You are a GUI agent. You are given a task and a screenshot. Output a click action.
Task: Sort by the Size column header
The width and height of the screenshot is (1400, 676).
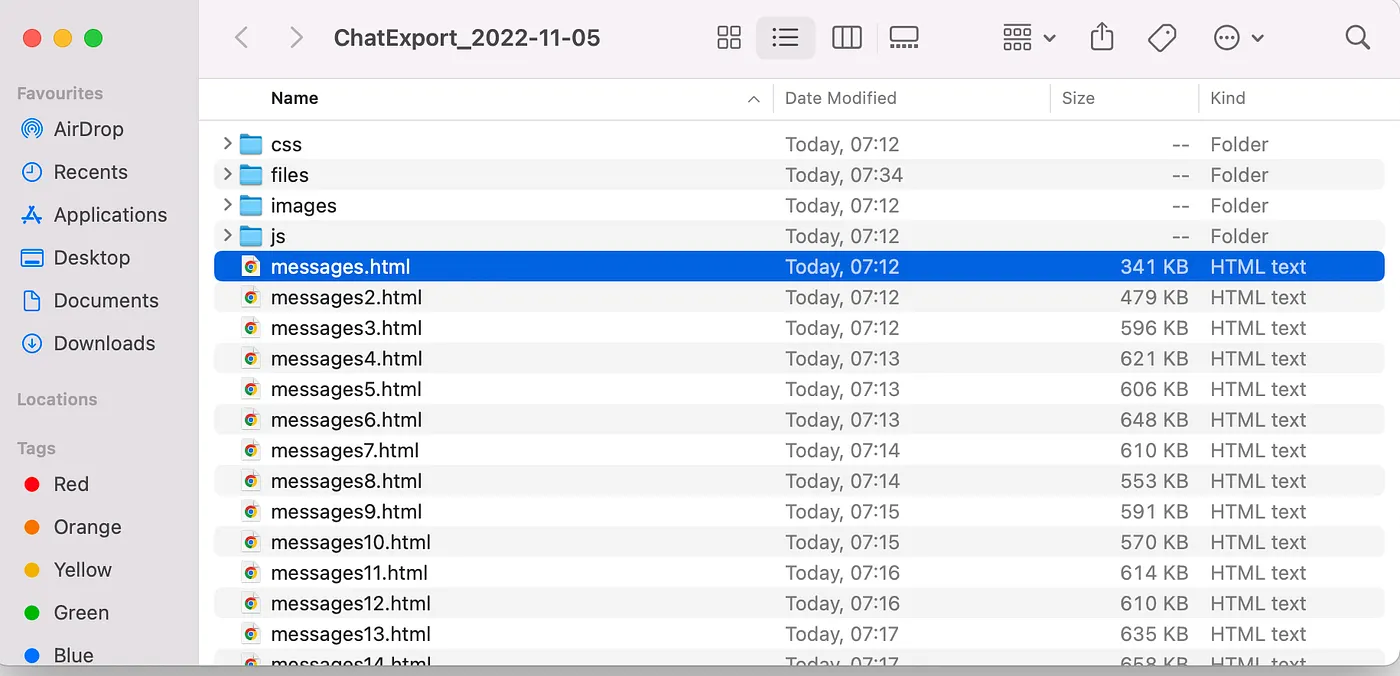pos(1078,98)
